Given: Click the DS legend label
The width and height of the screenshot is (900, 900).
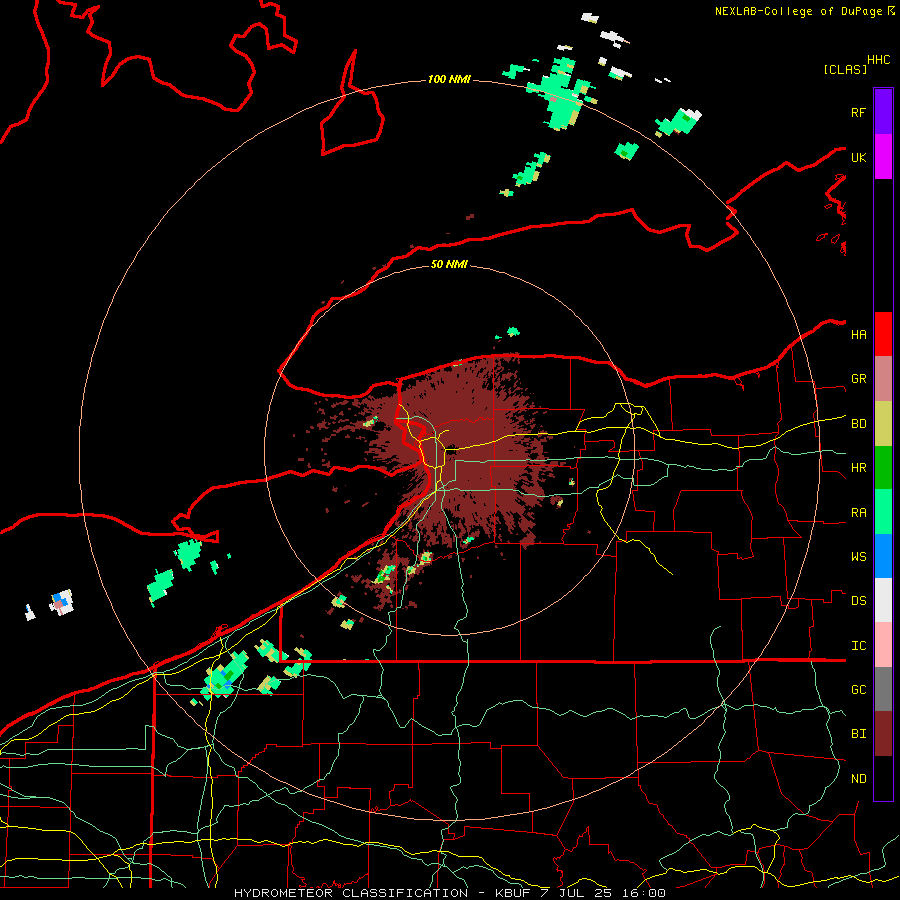Looking at the screenshot, I should [x=858, y=601].
